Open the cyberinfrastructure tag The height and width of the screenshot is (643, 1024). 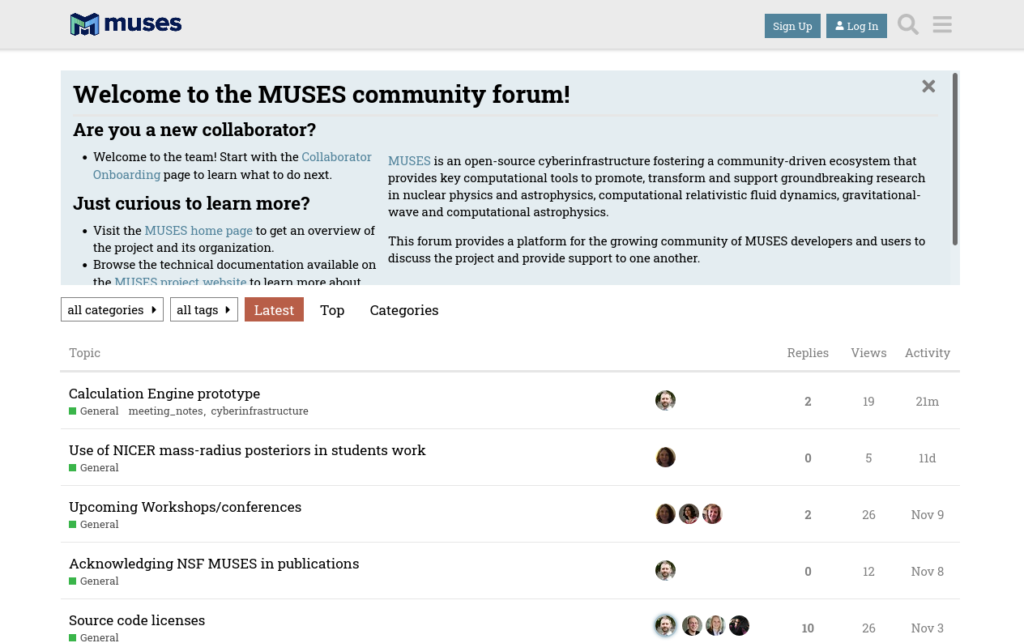coord(259,411)
